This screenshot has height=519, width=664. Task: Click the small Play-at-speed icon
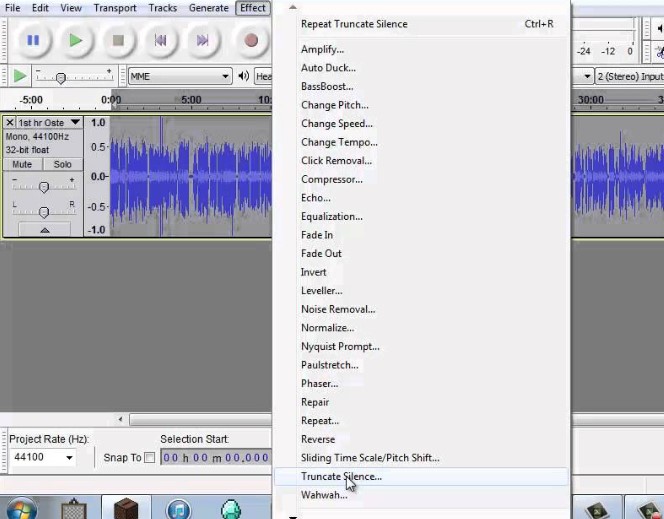19,76
